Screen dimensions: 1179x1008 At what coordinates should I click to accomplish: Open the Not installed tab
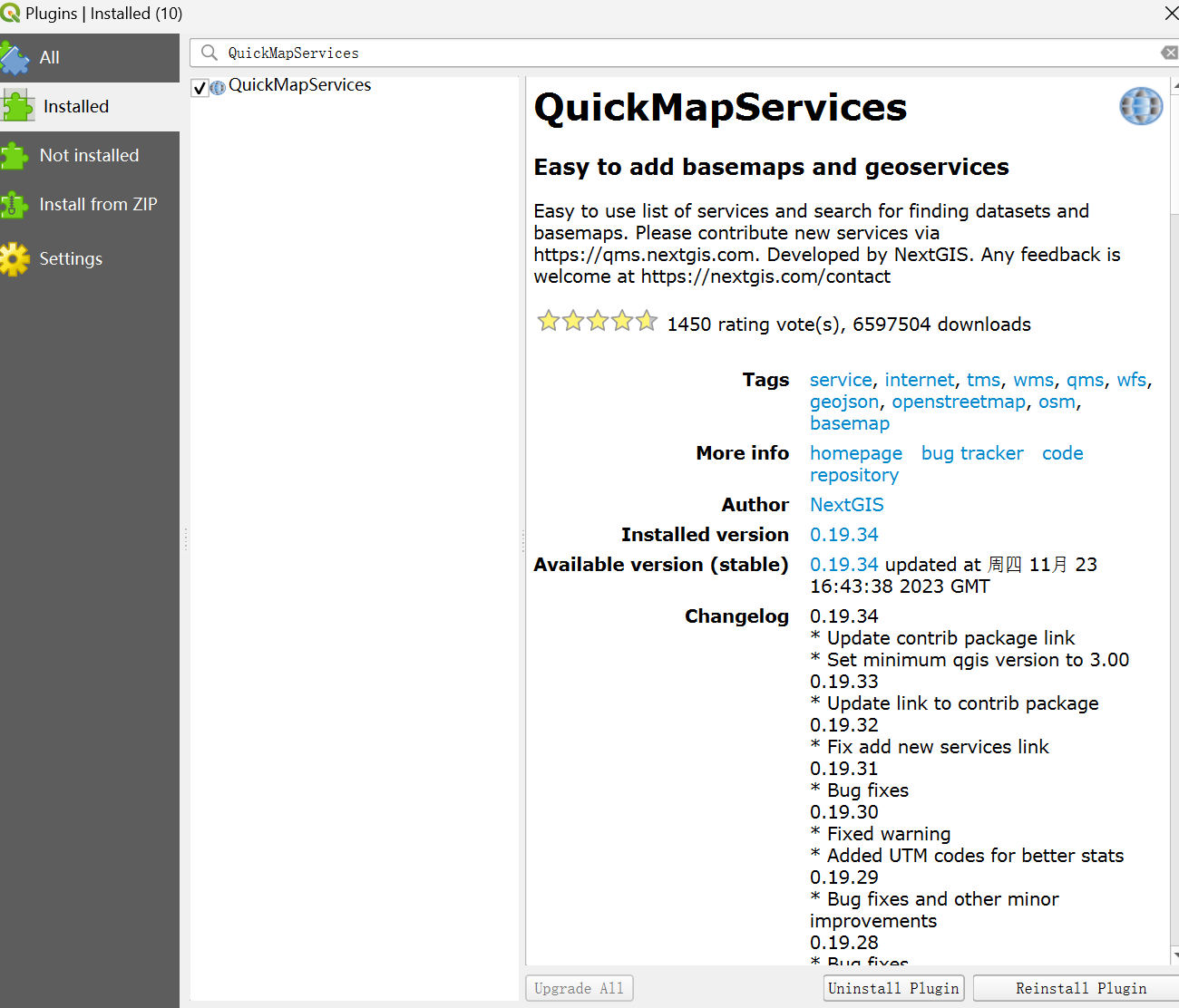click(90, 155)
